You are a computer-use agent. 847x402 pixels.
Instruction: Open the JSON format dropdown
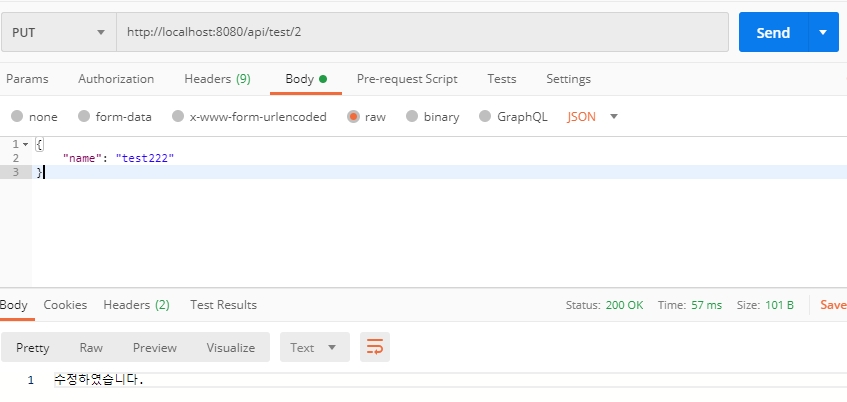tap(592, 117)
